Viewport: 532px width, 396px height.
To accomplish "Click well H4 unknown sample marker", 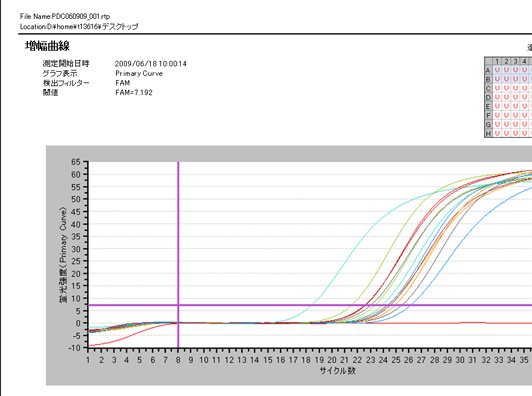I will pyautogui.click(x=525, y=133).
